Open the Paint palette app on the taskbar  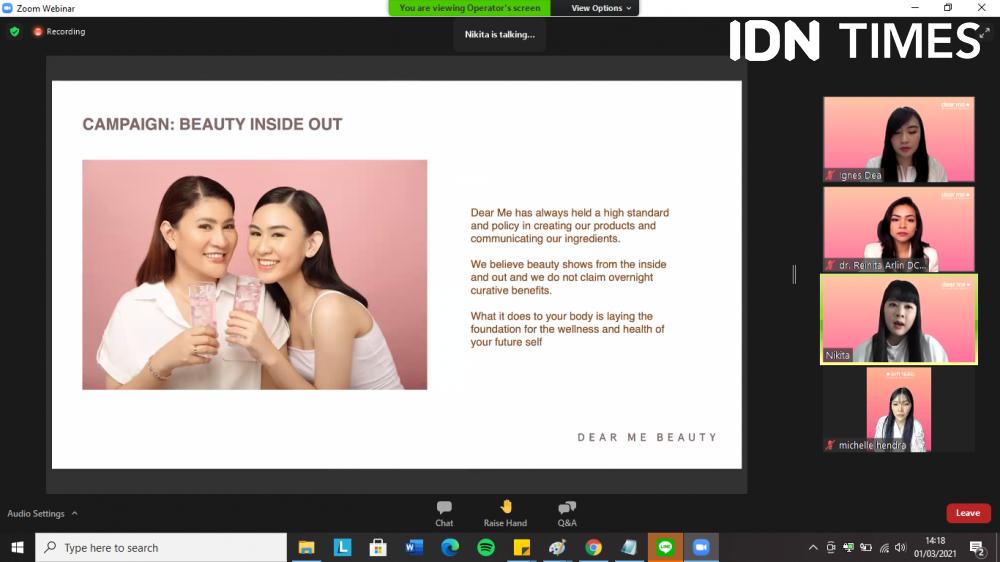(557, 547)
